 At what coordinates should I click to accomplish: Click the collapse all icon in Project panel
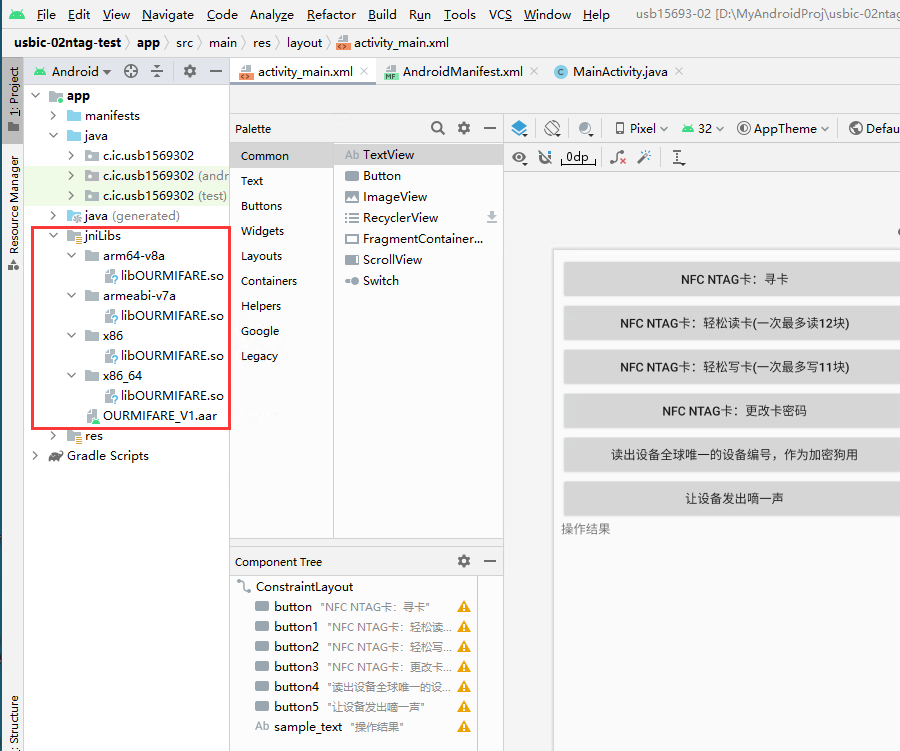click(x=157, y=71)
